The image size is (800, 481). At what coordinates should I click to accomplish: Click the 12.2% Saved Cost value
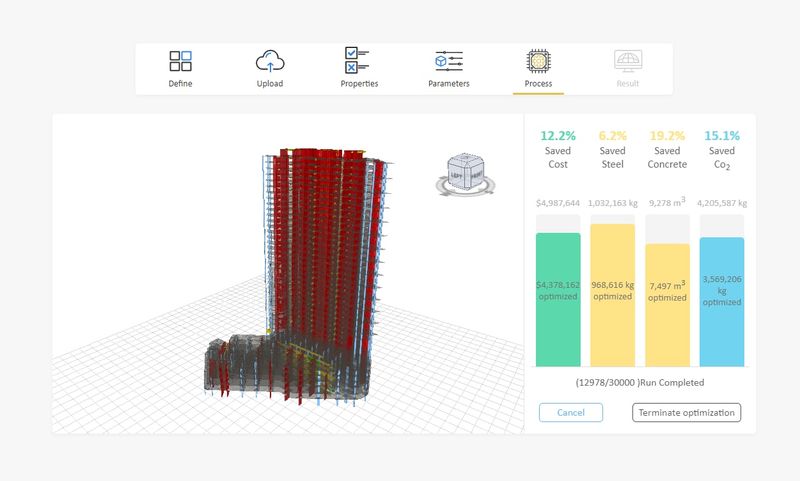tap(558, 136)
